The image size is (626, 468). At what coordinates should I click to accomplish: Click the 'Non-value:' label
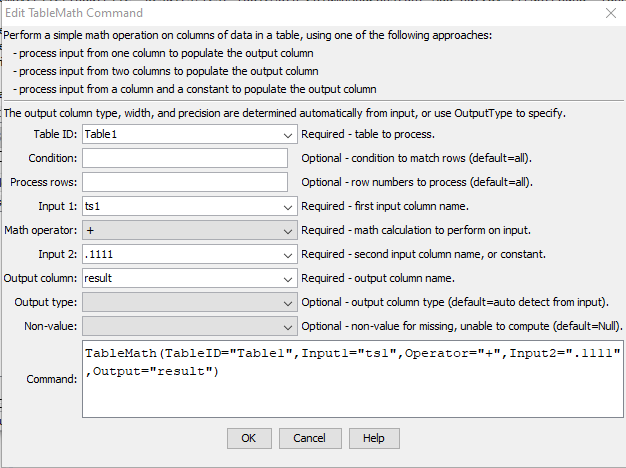[51, 326]
